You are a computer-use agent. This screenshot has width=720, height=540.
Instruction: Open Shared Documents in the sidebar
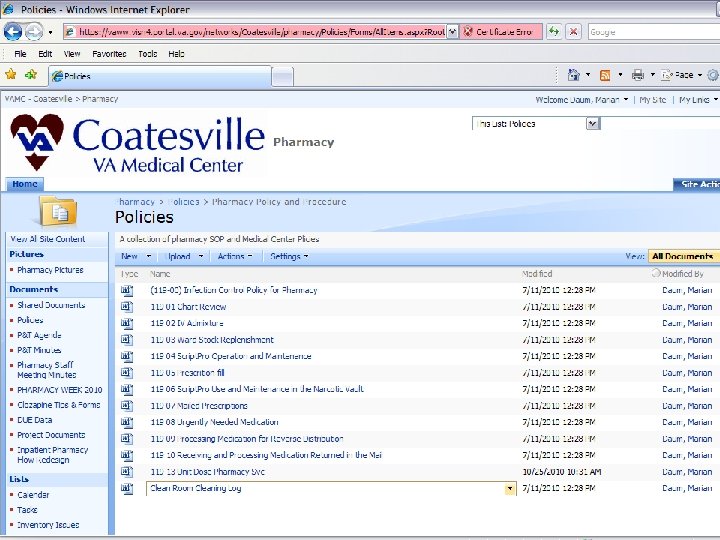pos(51,305)
